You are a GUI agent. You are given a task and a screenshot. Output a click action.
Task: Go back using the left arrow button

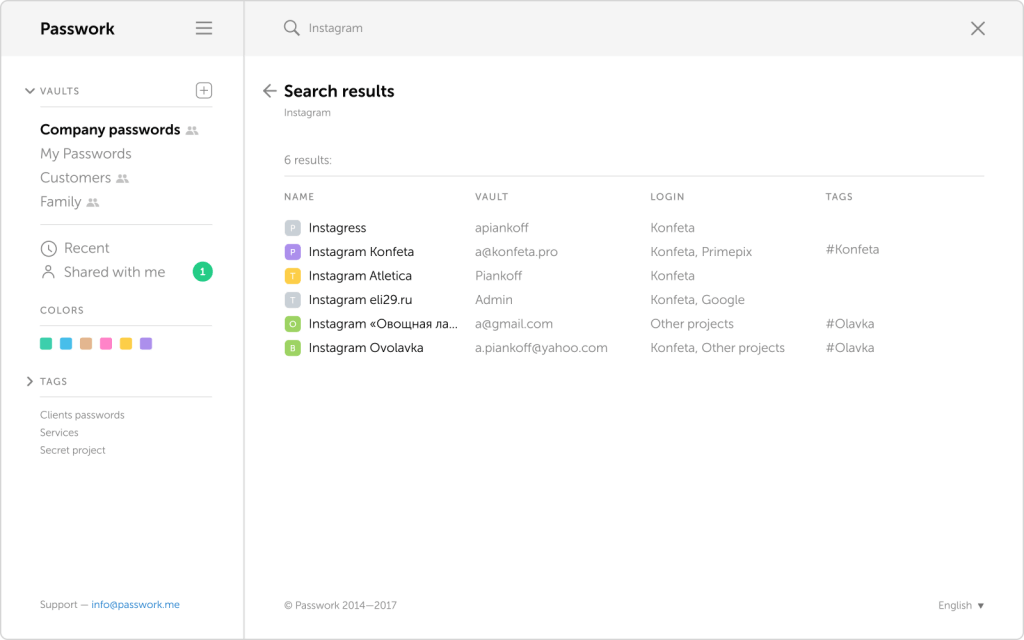point(269,90)
